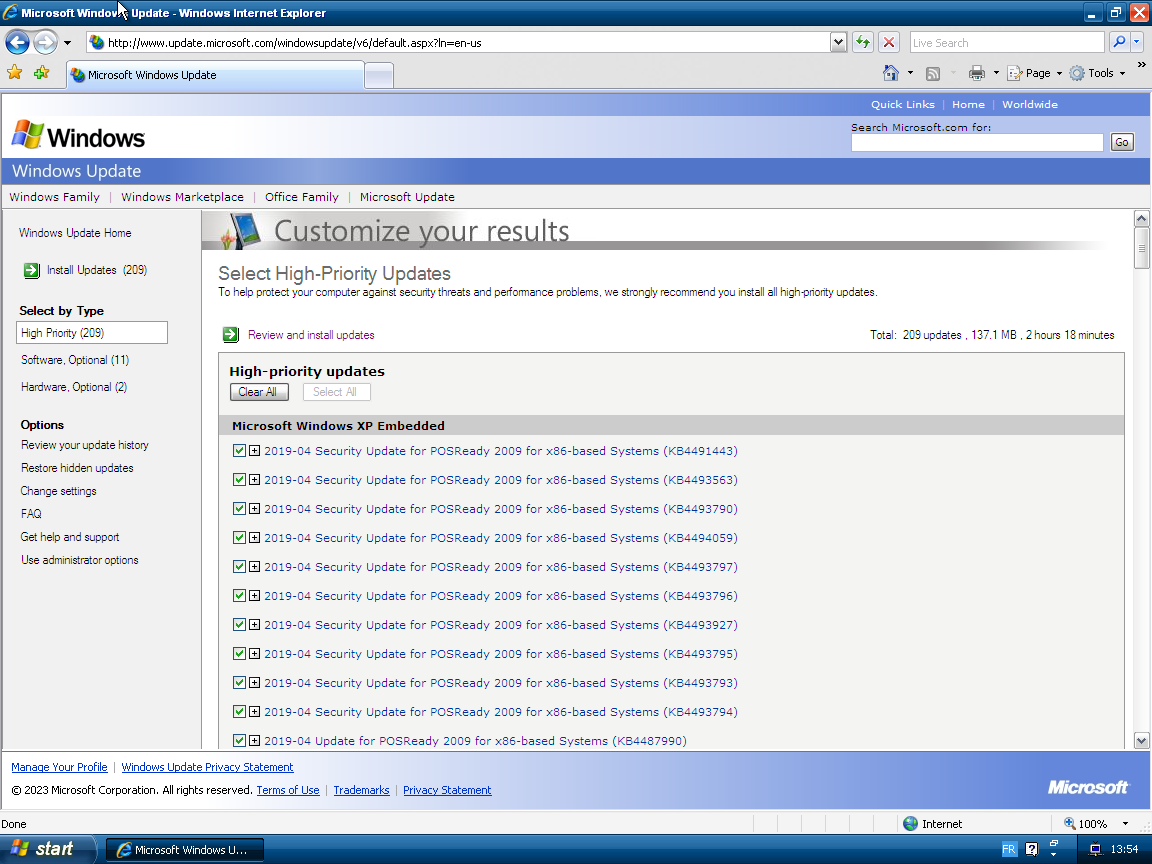Click the help question mark tray icon
The height and width of the screenshot is (864, 1152).
(1032, 849)
